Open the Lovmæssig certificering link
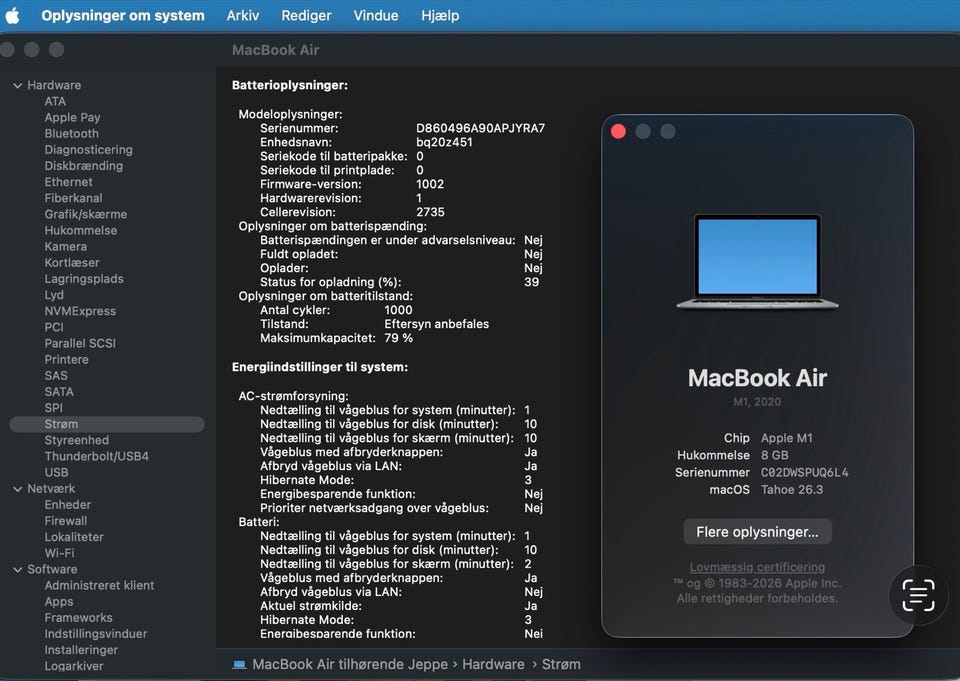 pyautogui.click(x=757, y=567)
